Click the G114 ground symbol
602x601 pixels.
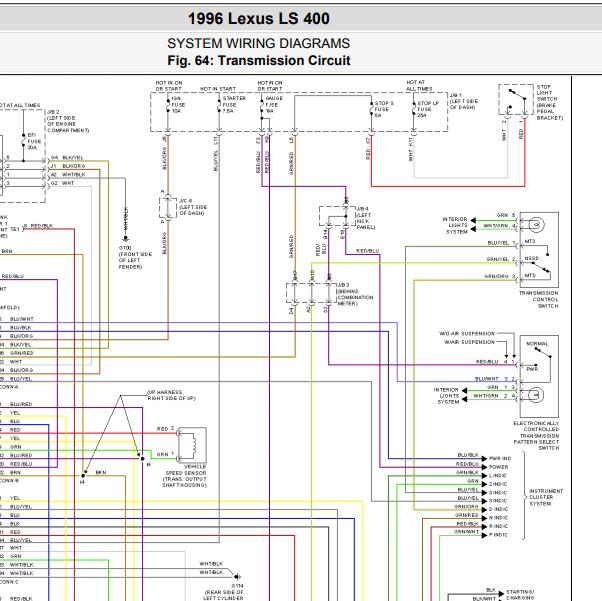coord(238,576)
